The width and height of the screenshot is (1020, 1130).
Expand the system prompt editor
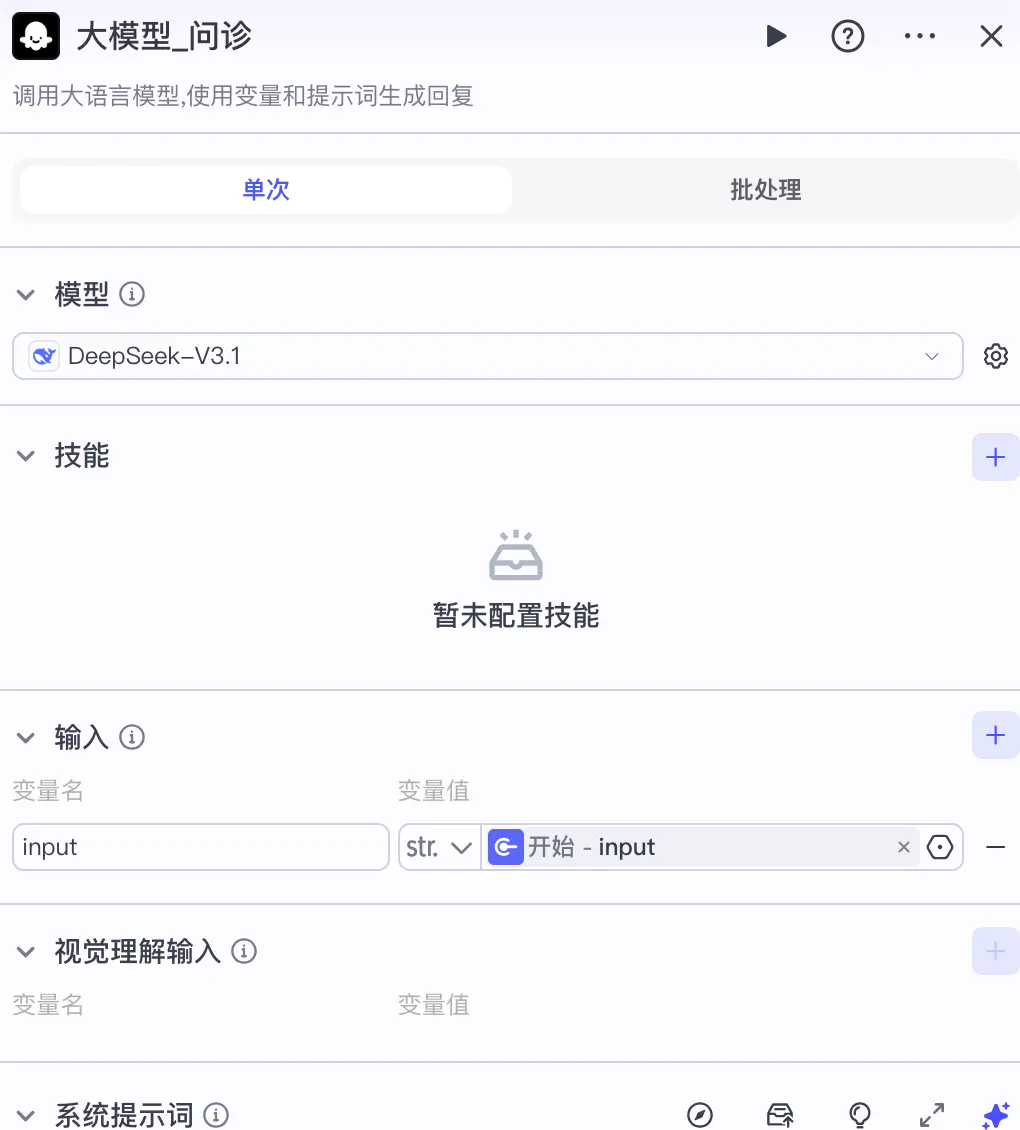tap(932, 1115)
